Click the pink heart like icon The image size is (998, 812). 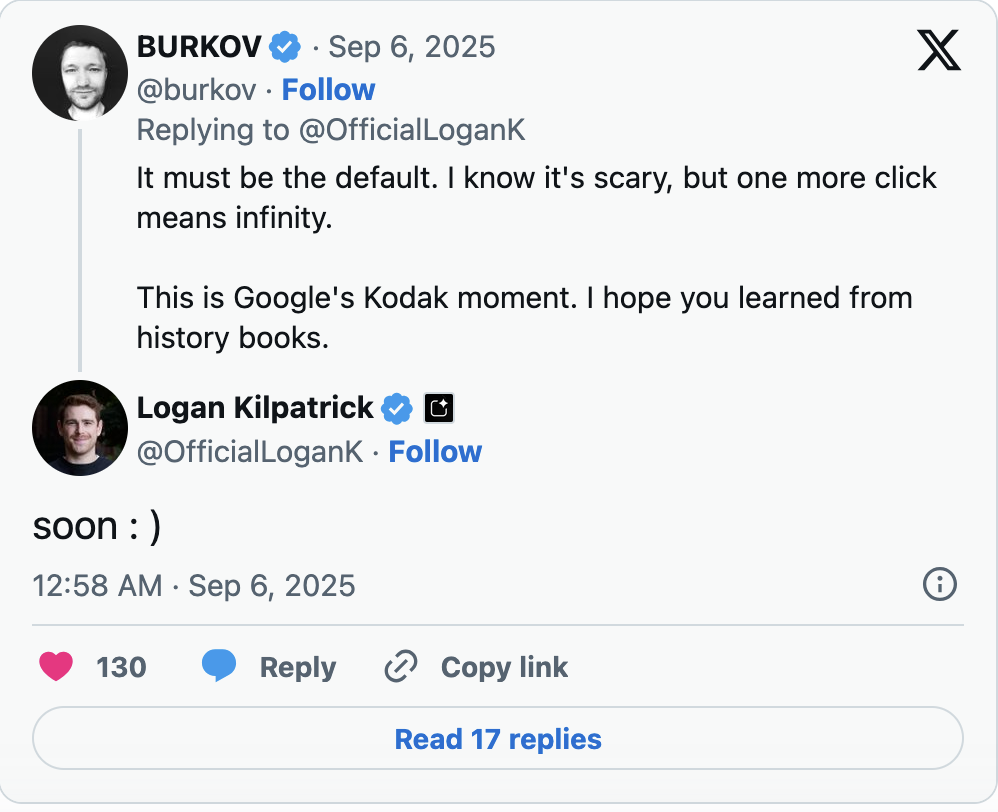[56, 667]
